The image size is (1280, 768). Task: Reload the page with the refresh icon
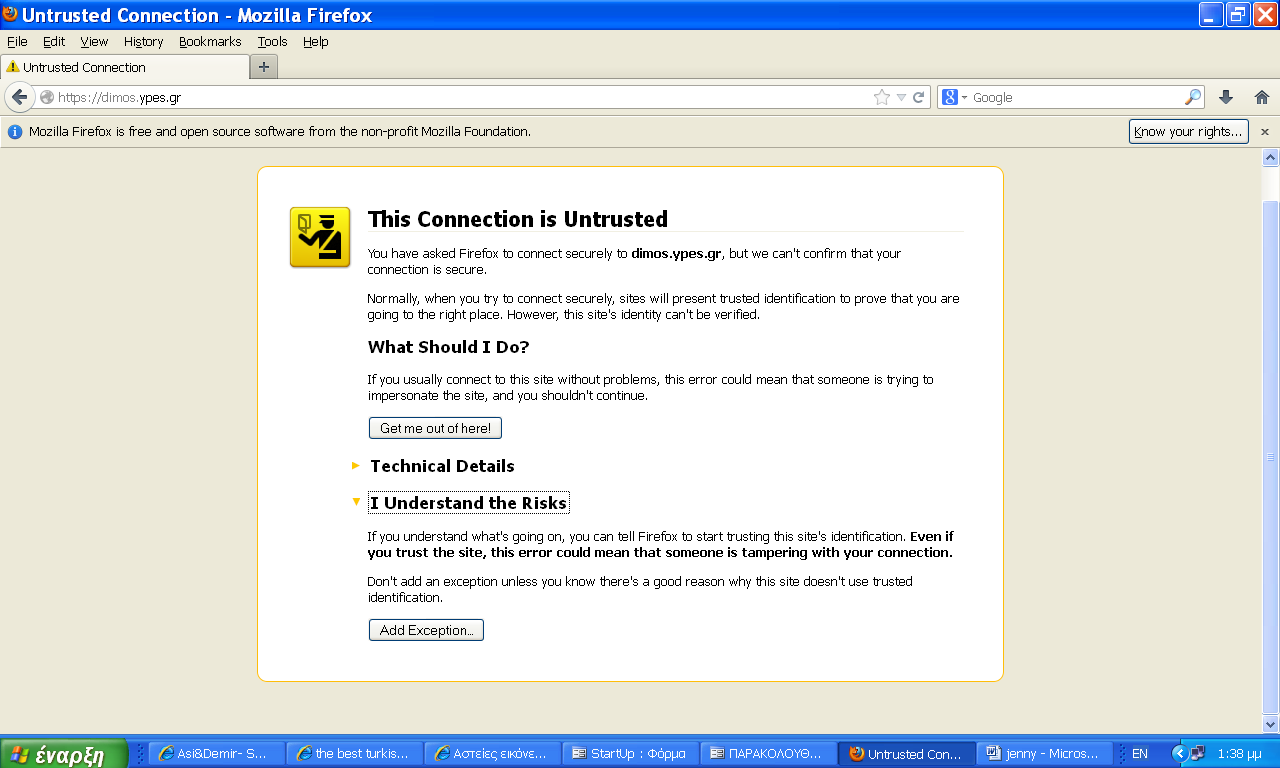[918, 97]
